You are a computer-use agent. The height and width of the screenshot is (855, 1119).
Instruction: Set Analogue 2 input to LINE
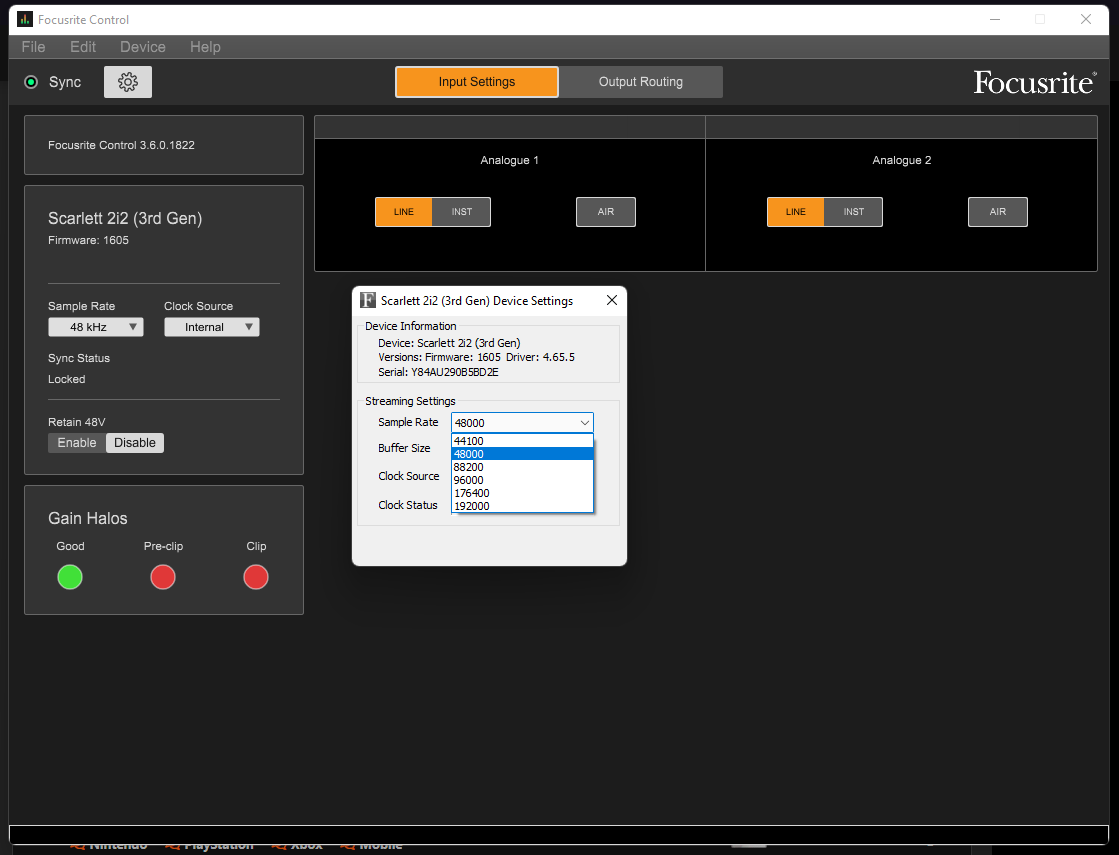[x=796, y=212]
